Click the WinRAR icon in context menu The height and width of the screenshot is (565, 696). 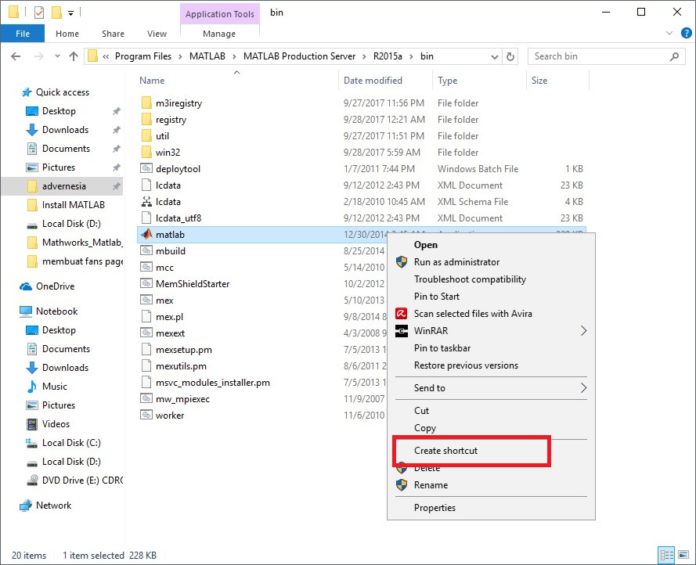401,331
